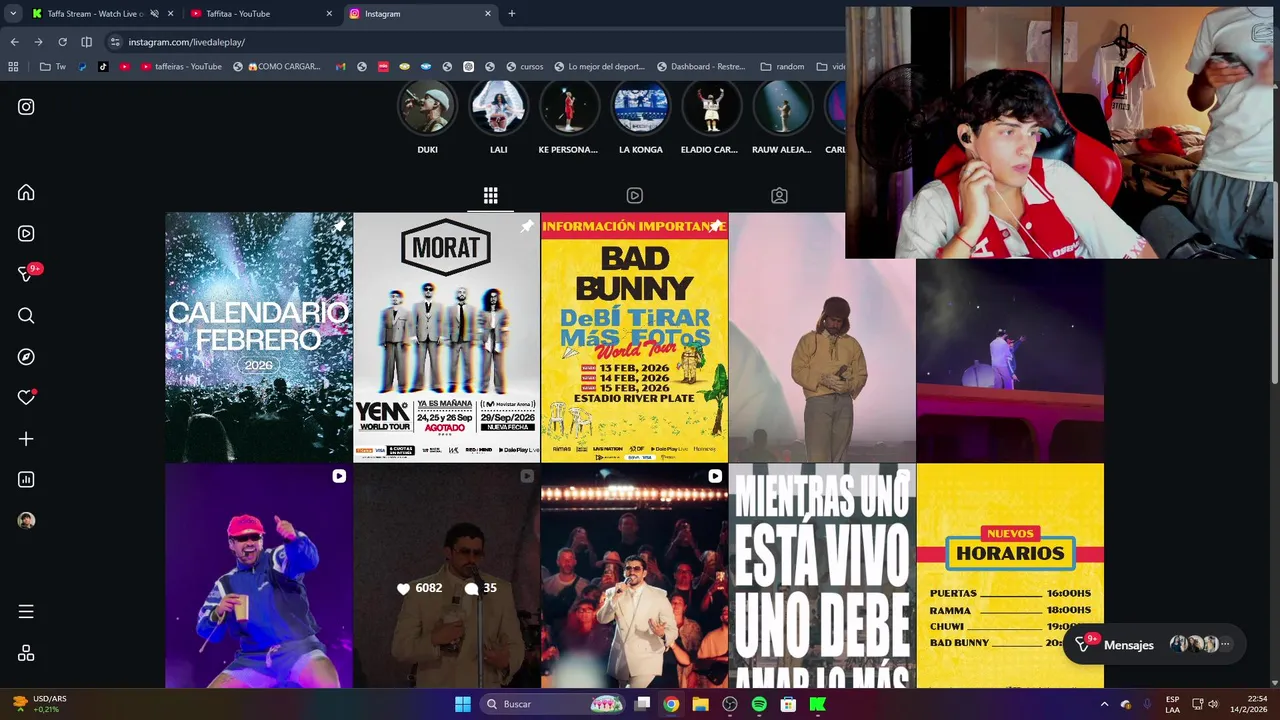Reload the Instagram page
This screenshot has width=1280, height=720.
click(62, 42)
